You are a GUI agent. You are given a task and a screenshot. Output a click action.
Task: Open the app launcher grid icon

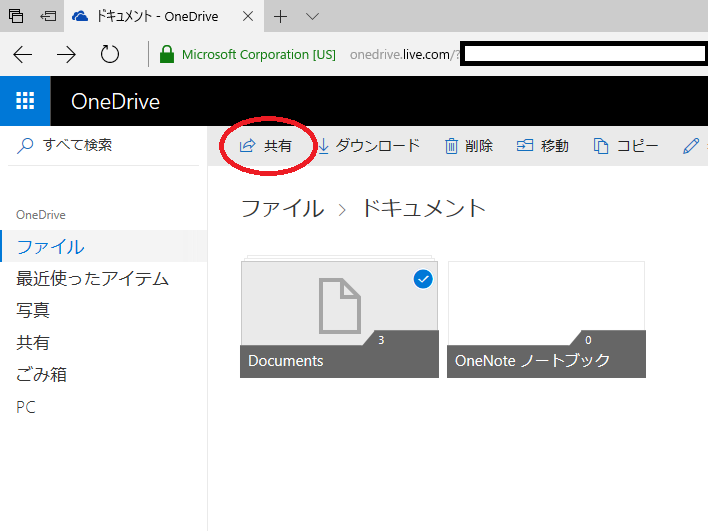tap(25, 101)
